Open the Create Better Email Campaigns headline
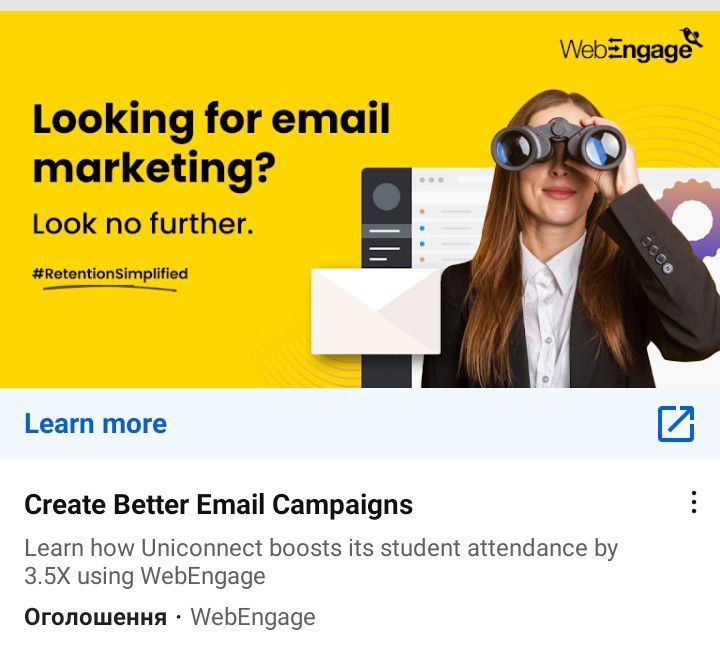Image resolution: width=720 pixels, height=653 pixels. tap(219, 505)
